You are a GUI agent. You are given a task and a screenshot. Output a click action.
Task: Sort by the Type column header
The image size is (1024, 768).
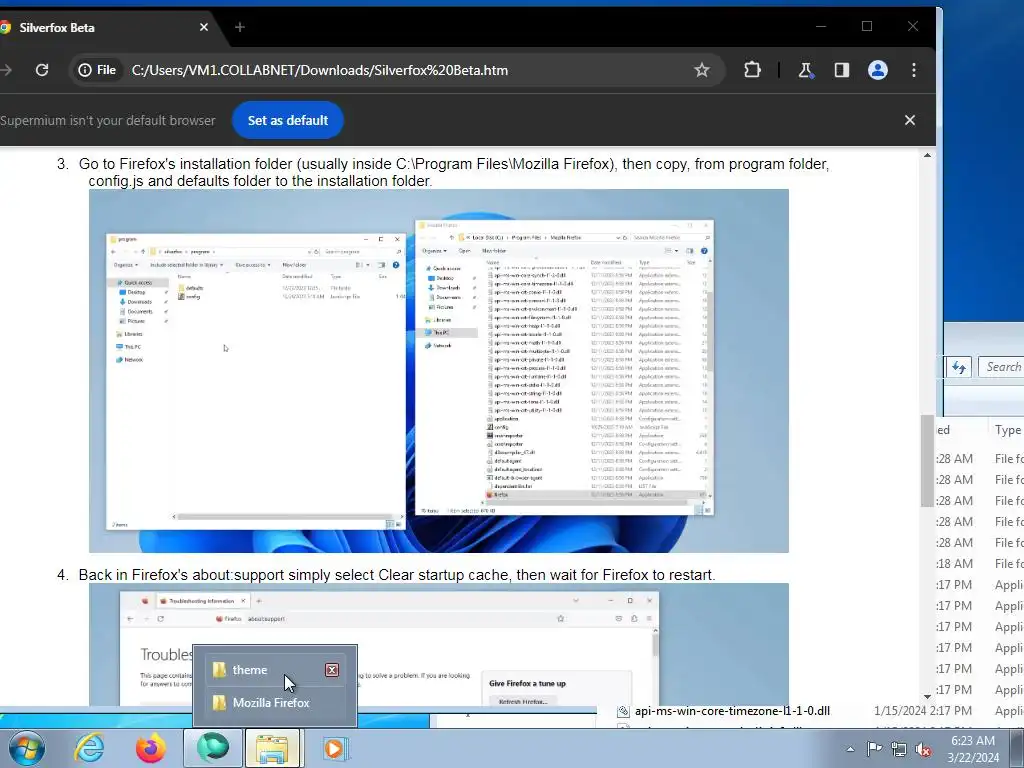1006,430
